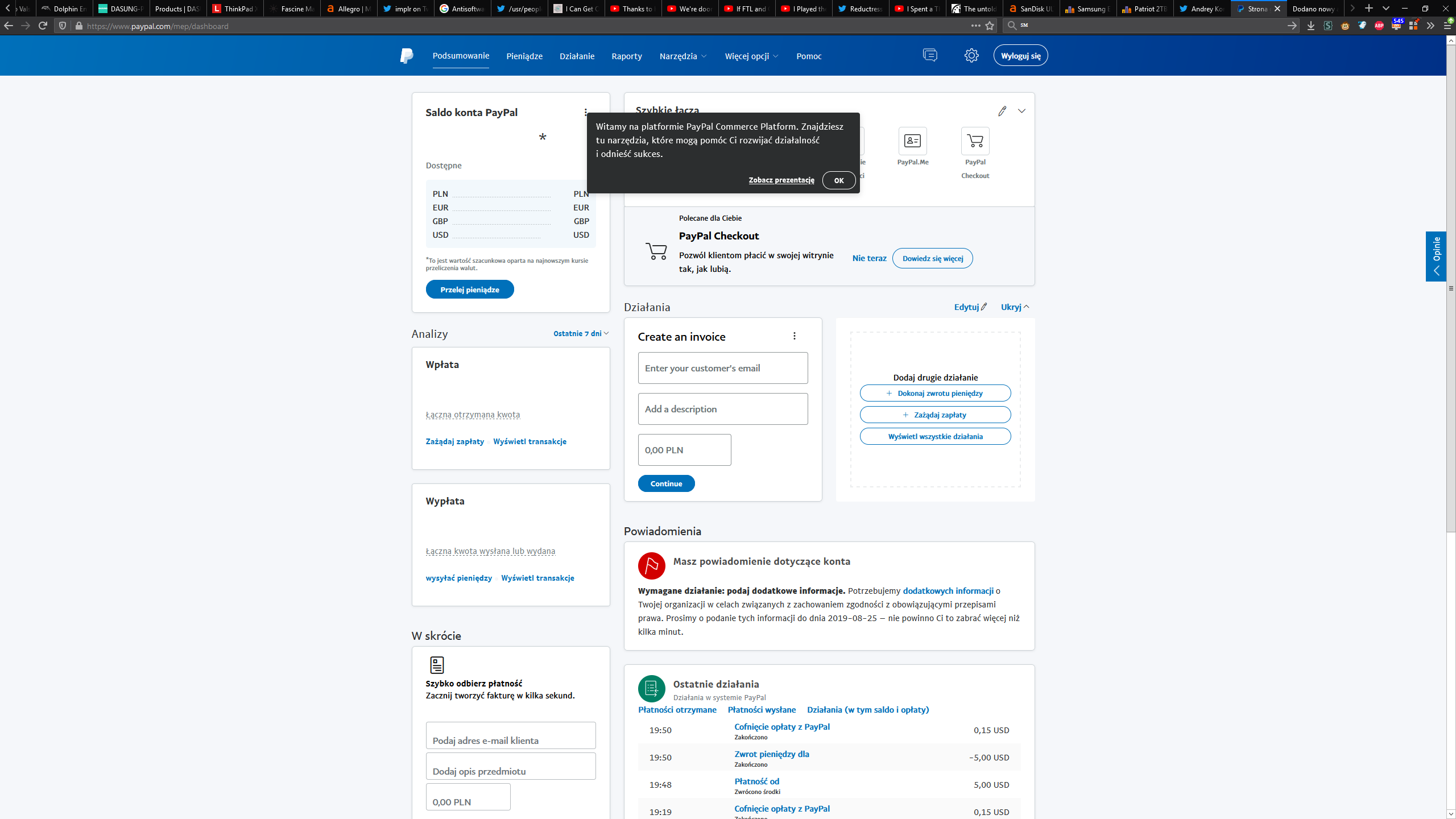Change Ostatnie 7 dni period dropdown
The width and height of the screenshot is (1456, 819).
[581, 333]
